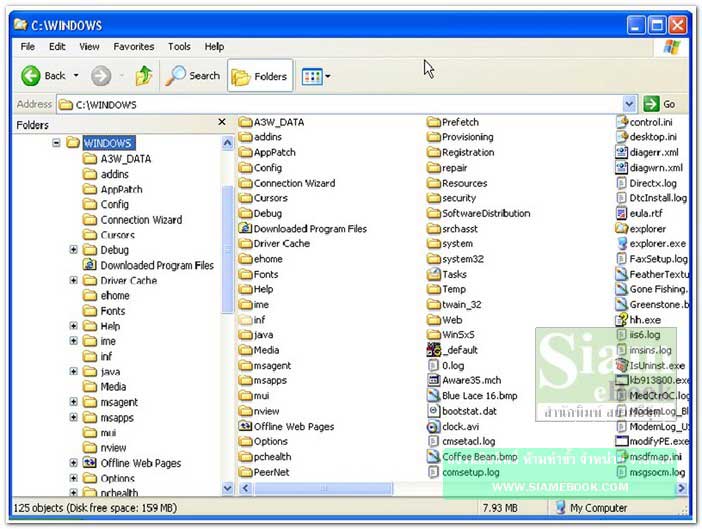Toggle the Folders pane button
Viewport: 702px width, 529px height.
(260, 76)
